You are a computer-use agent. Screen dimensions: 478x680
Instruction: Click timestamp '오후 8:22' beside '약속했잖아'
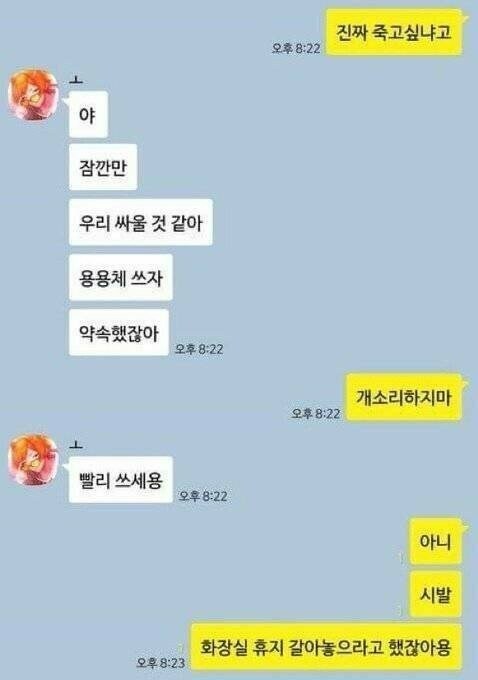[199, 349]
